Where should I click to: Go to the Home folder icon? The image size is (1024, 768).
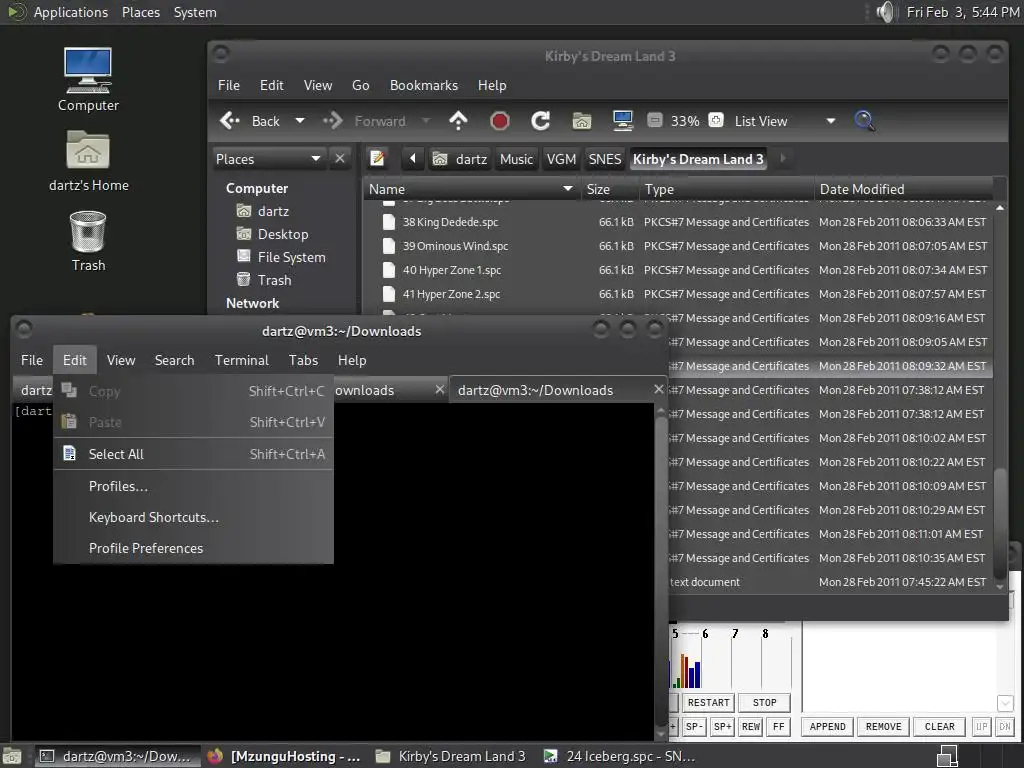581,121
